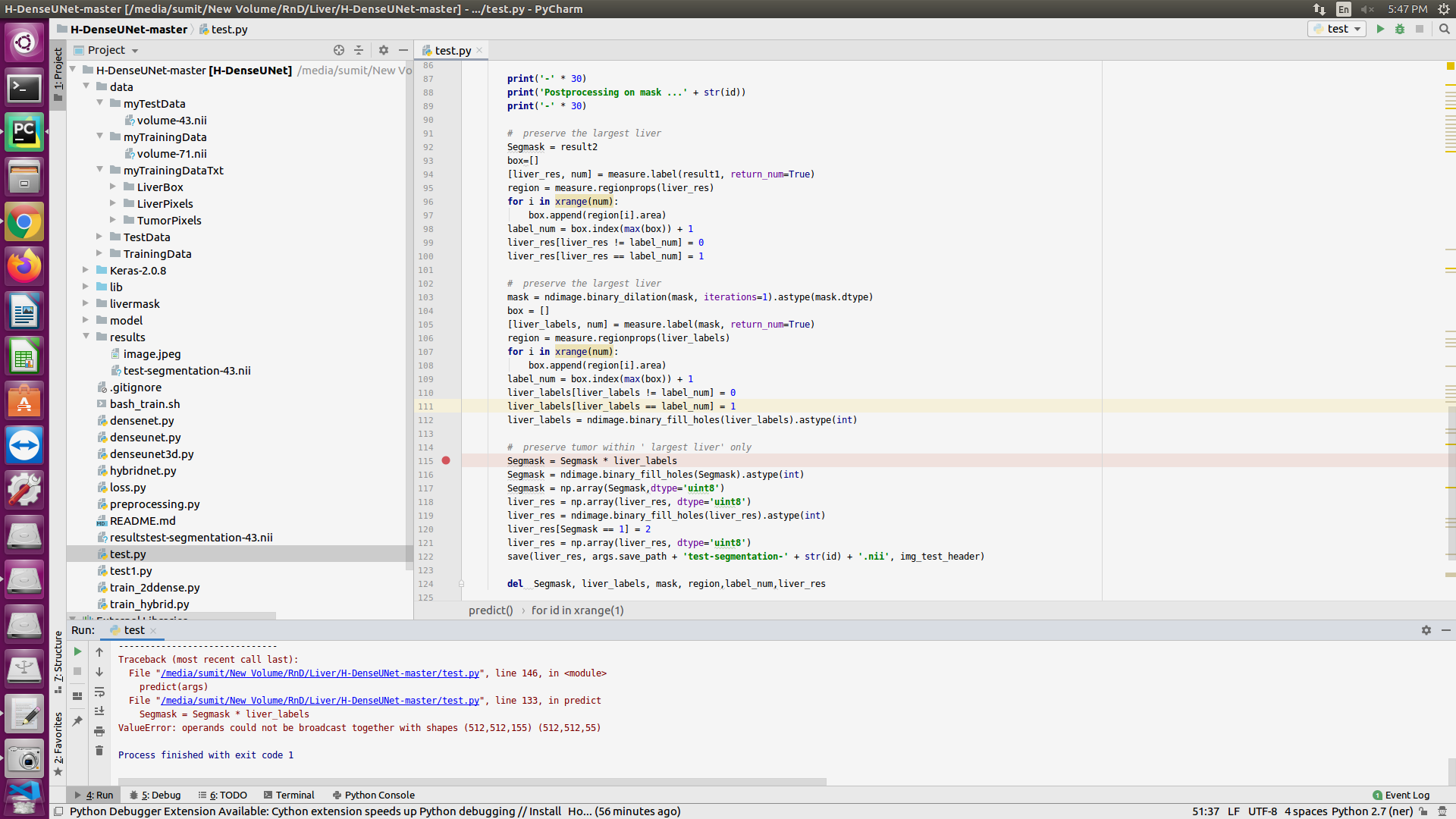This screenshot has width=1456, height=819.
Task: Open the Terminal tool window tab
Action: 289,795
